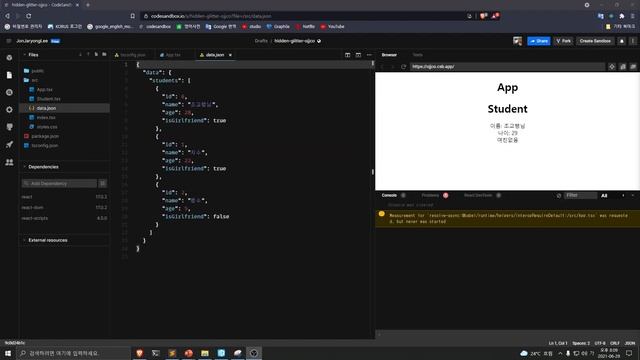Open the Windows Start menu
640x360 pixels.
(x=8, y=353)
